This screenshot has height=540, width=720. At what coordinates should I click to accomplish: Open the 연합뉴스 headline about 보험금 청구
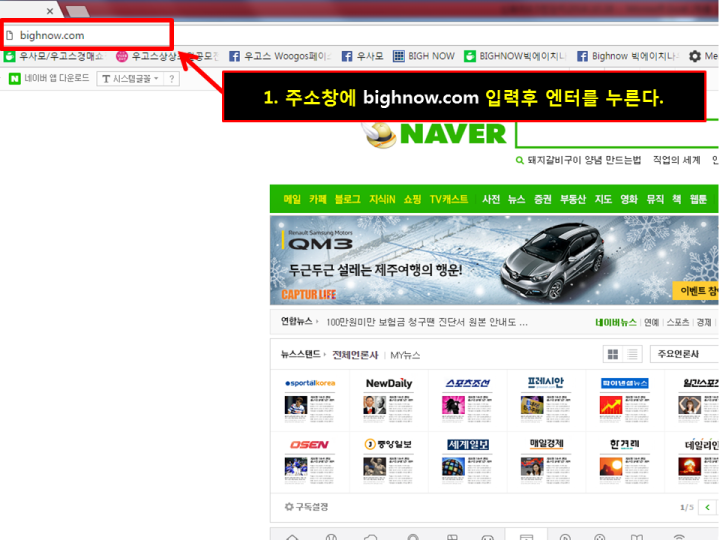427,322
